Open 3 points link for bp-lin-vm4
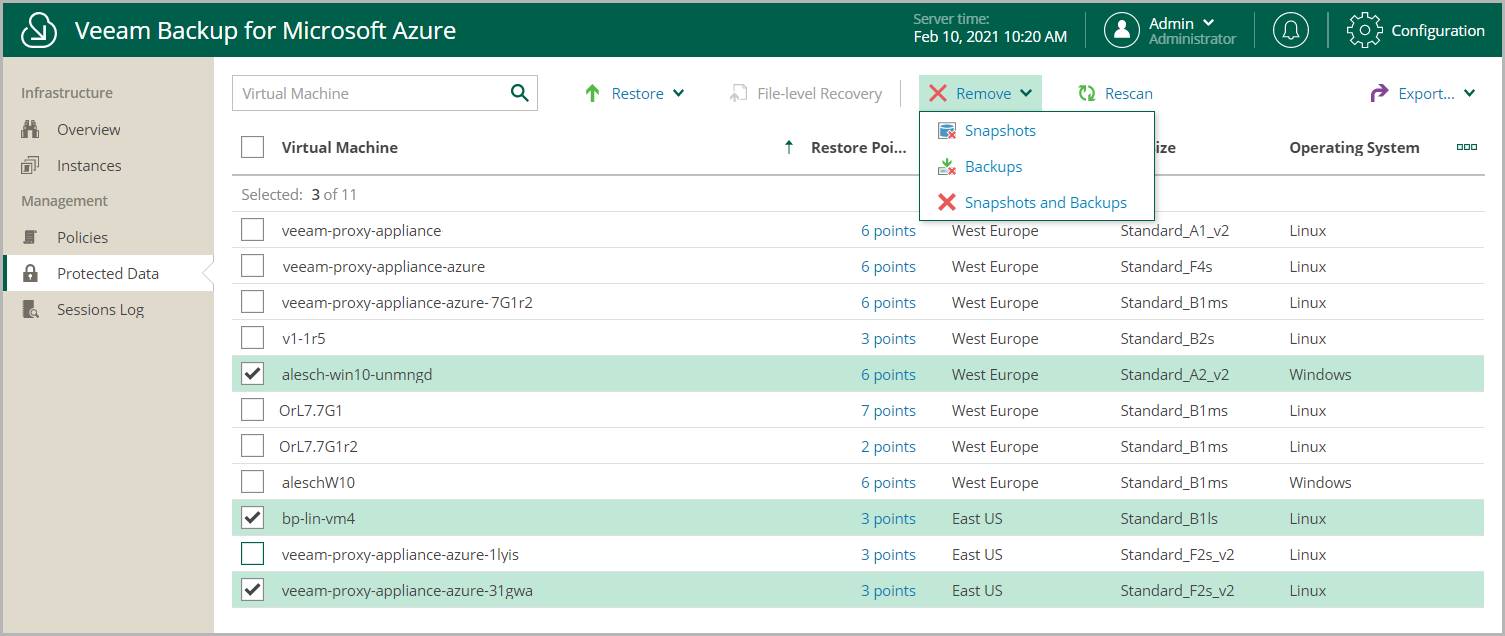The height and width of the screenshot is (636, 1505). click(888, 518)
